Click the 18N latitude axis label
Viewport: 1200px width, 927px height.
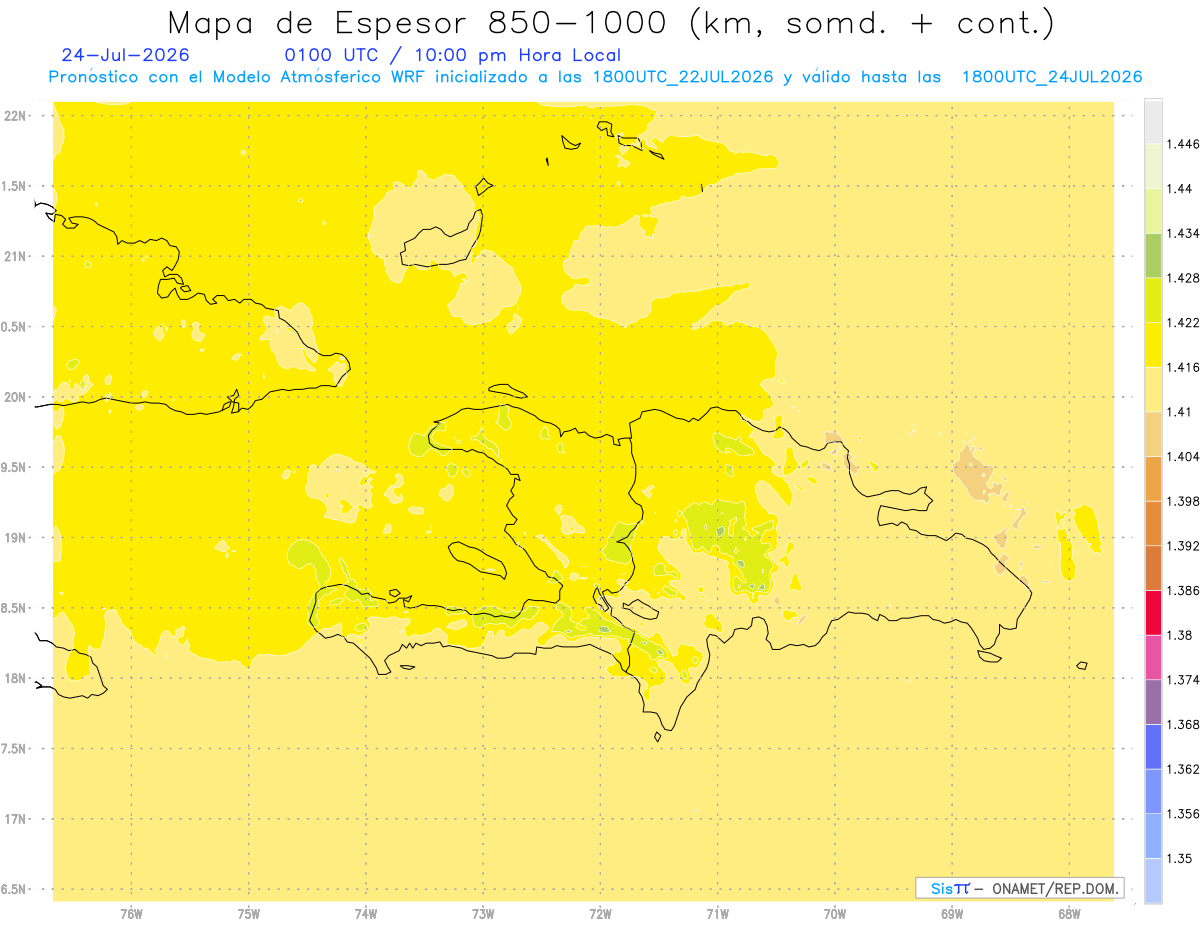[x=16, y=679]
